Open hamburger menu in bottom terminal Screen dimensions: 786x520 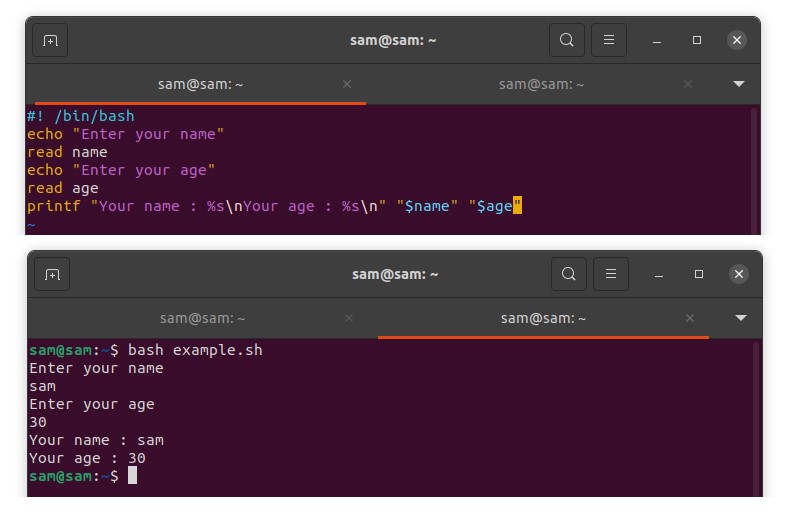611,274
